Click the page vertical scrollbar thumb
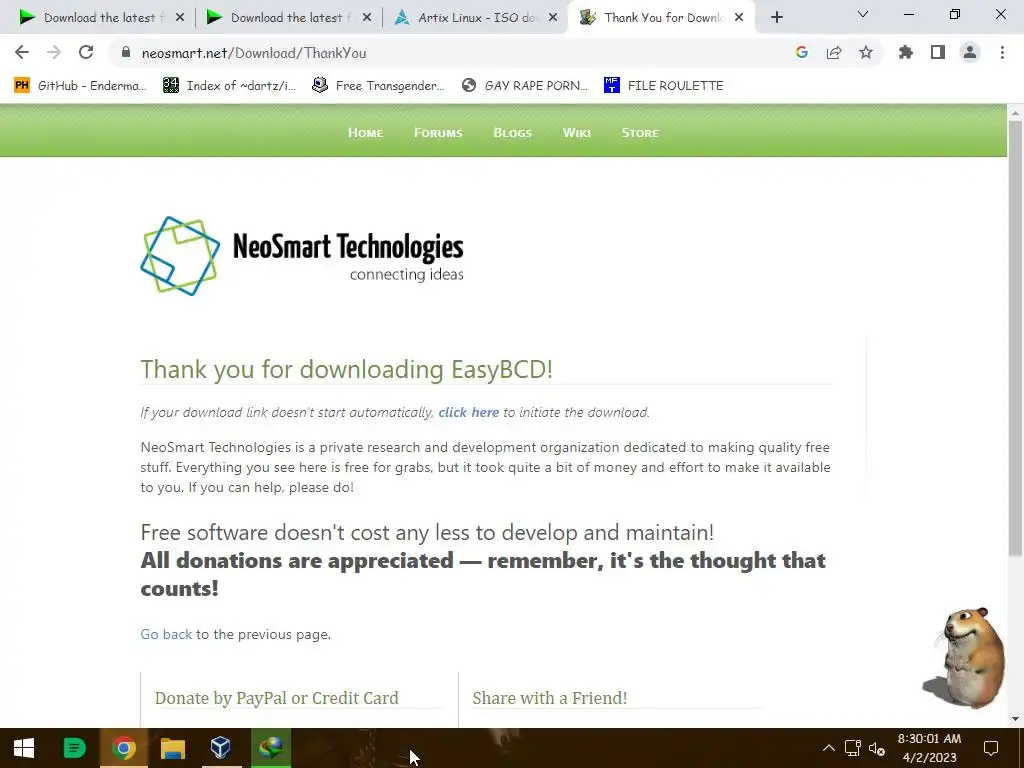The width and height of the screenshot is (1024, 768). tap(1016, 338)
